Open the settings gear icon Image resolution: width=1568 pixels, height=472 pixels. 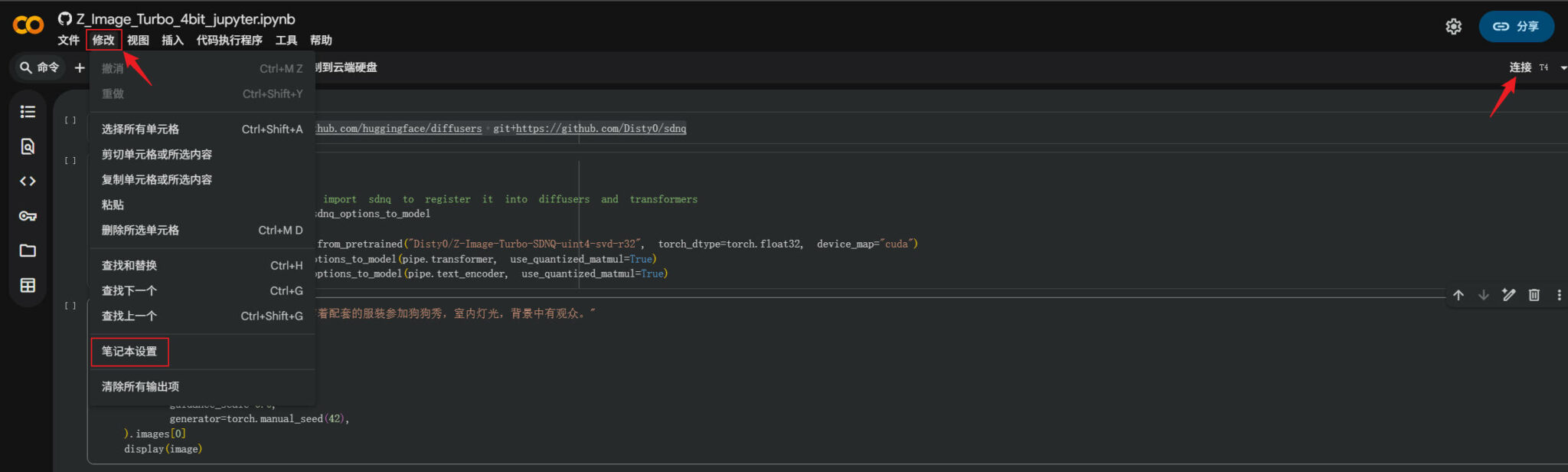point(1453,27)
